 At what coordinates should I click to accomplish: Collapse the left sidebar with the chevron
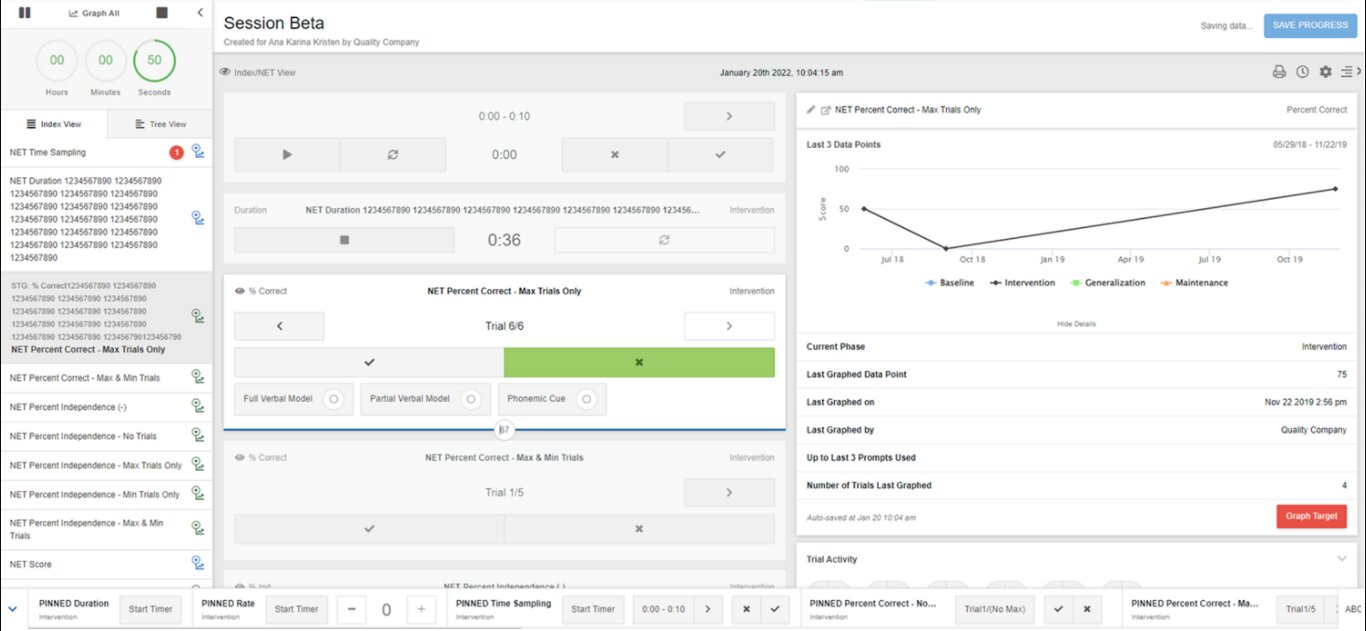coord(200,13)
